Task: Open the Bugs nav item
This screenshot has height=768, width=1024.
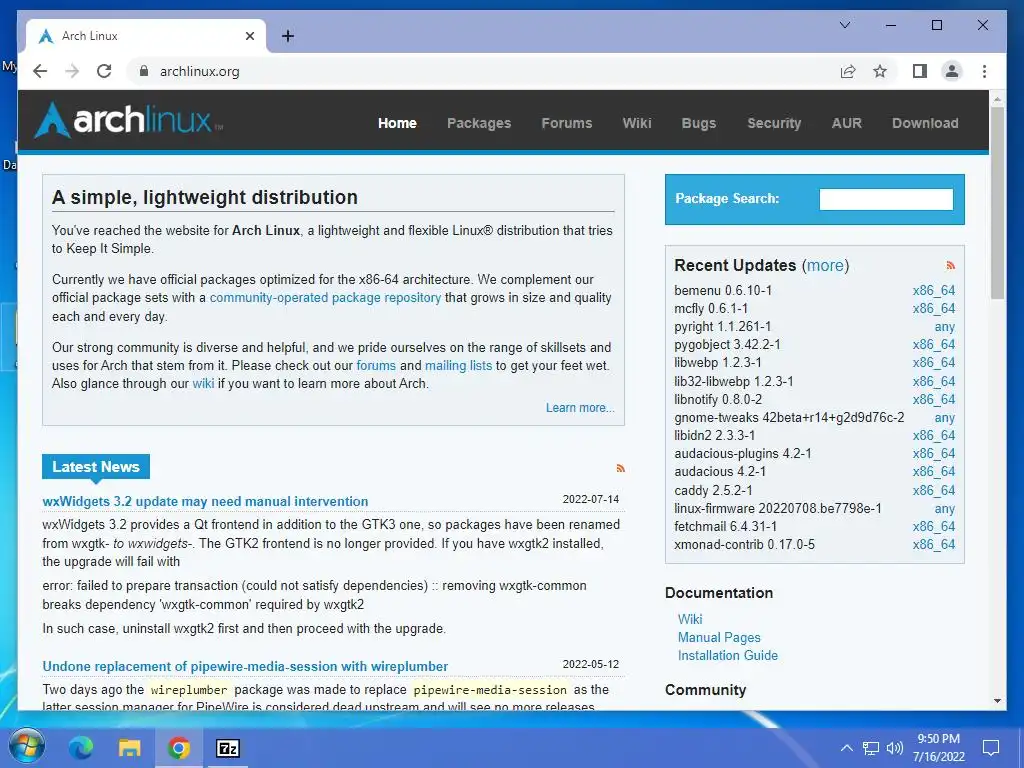Action: coord(699,123)
